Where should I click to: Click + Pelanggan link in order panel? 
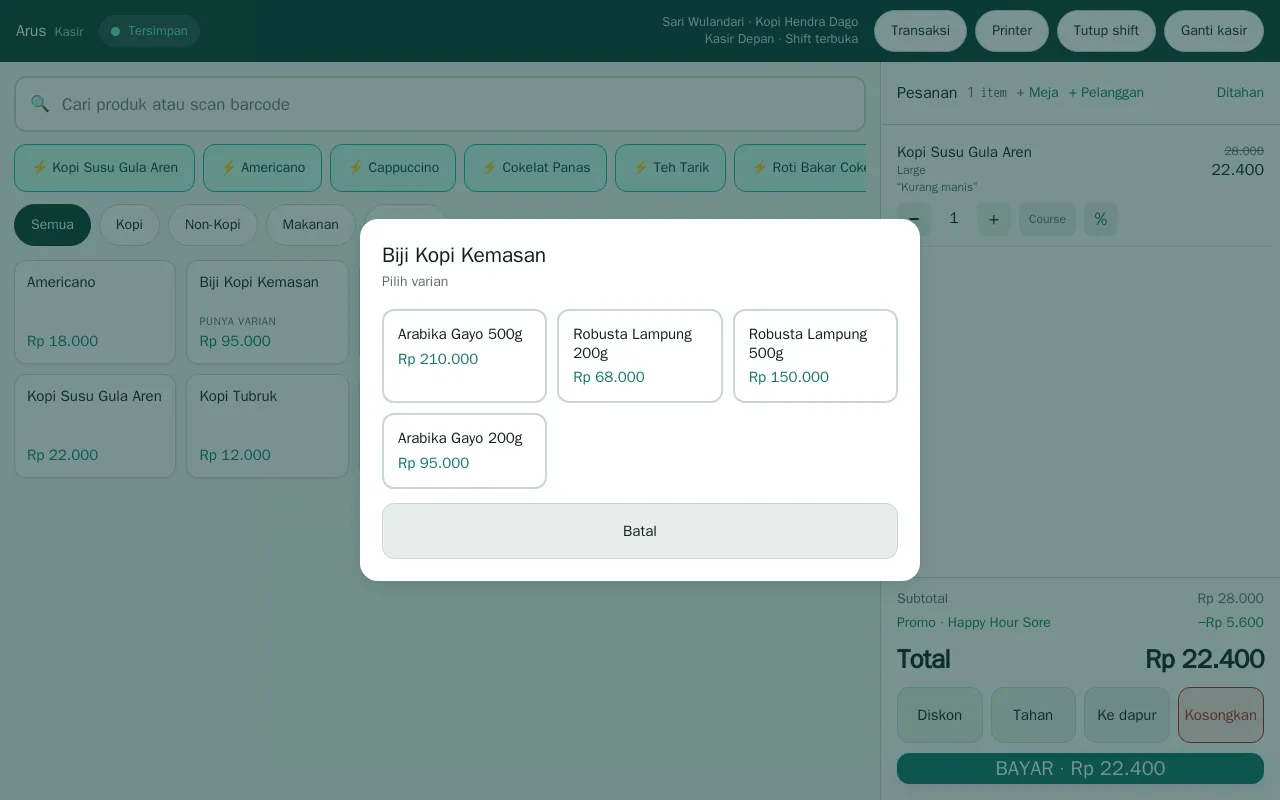coord(1106,92)
